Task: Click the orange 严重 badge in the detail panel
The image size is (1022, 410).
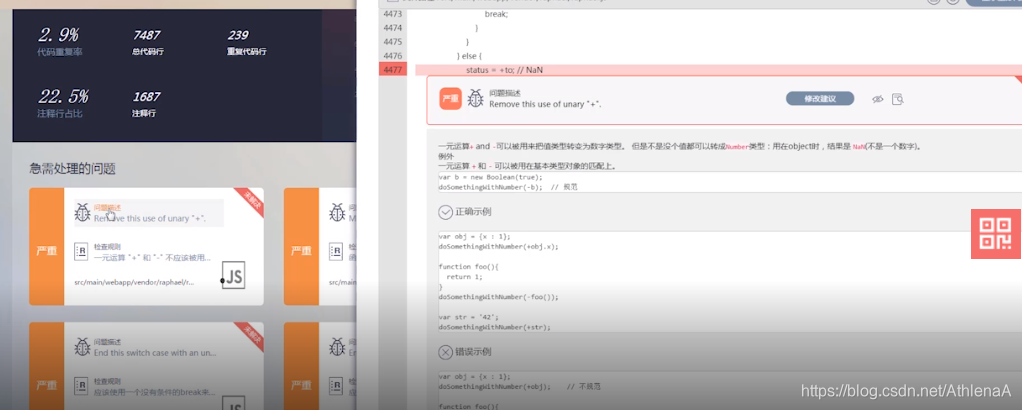Action: pyautogui.click(x=450, y=98)
